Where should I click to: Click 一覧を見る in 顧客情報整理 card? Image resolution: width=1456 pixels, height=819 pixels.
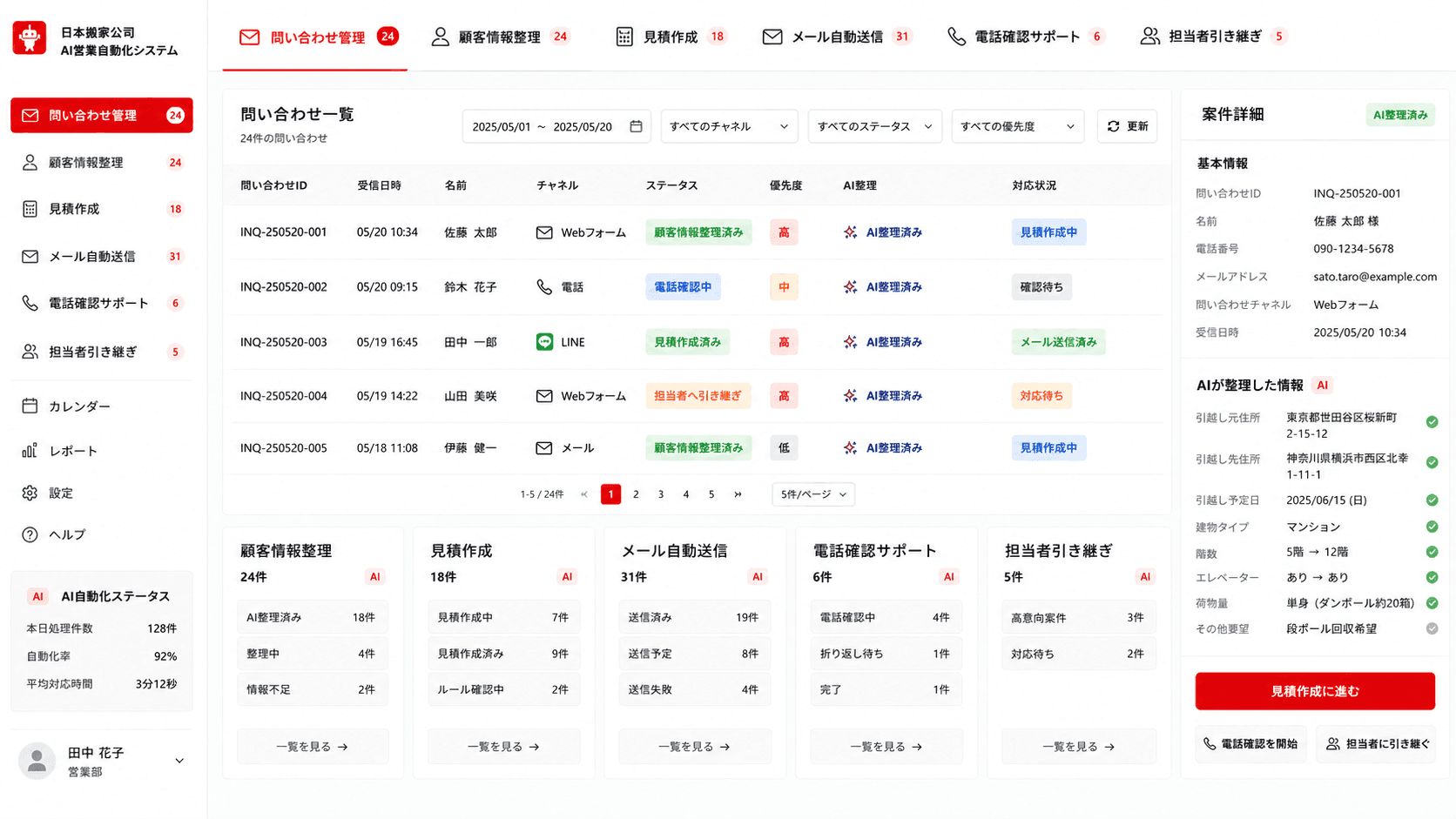click(x=313, y=747)
